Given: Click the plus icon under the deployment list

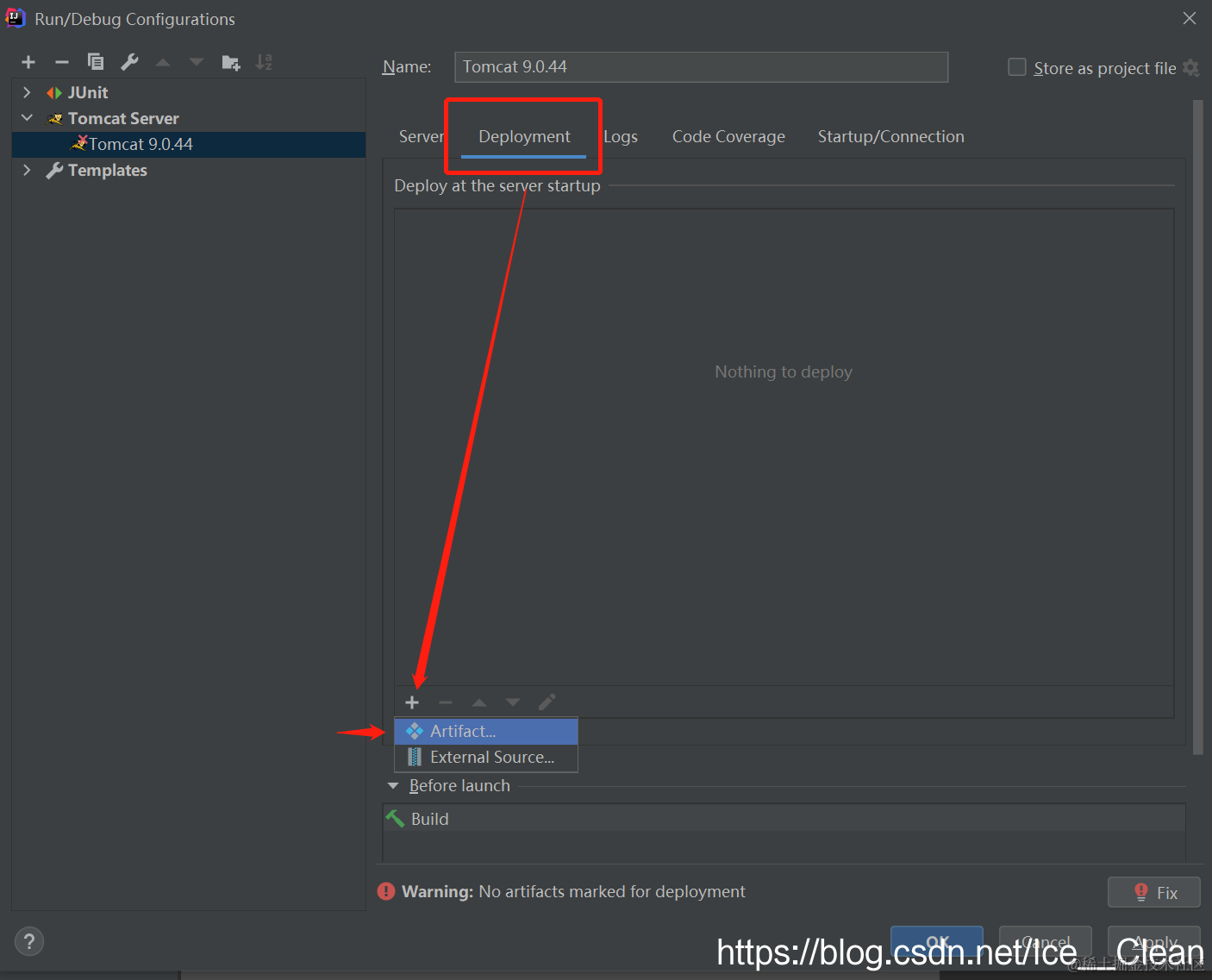Looking at the screenshot, I should [x=412, y=702].
